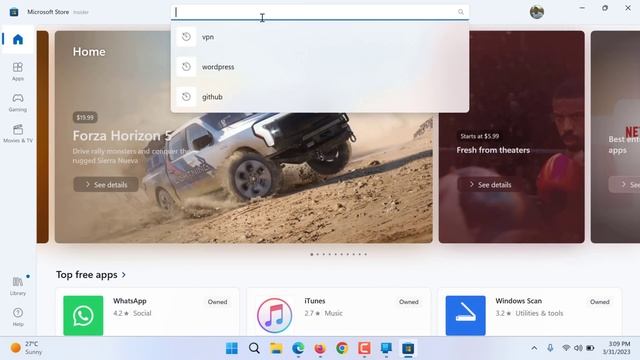The width and height of the screenshot is (640, 360).
Task: Open File Explorer from taskbar
Action: click(276, 348)
